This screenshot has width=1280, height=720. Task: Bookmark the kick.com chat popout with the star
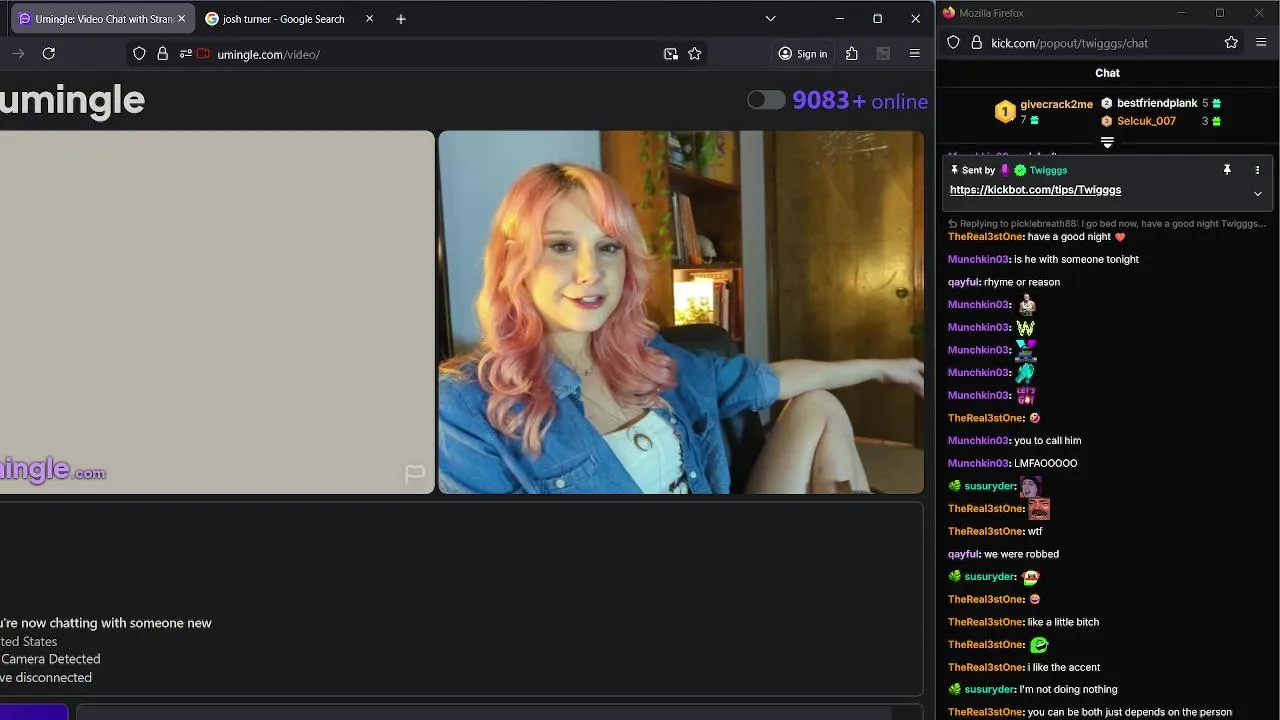(x=1231, y=42)
